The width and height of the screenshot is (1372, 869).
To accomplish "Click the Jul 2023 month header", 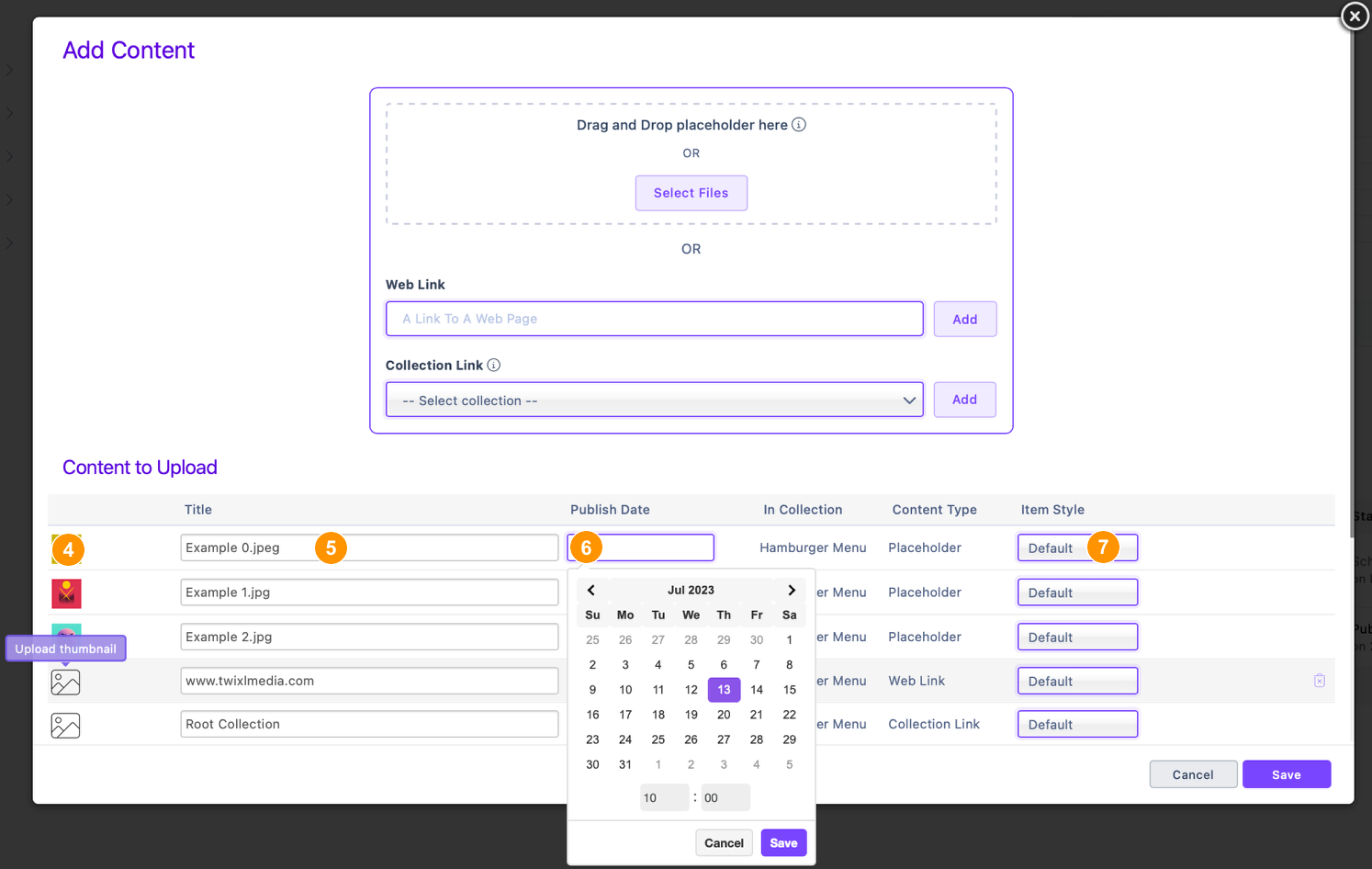I will (691, 591).
